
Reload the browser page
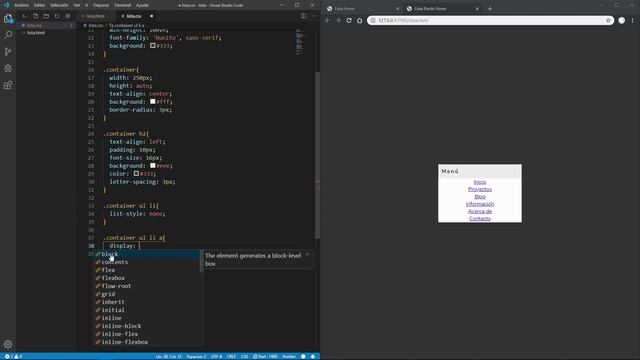coord(349,20)
